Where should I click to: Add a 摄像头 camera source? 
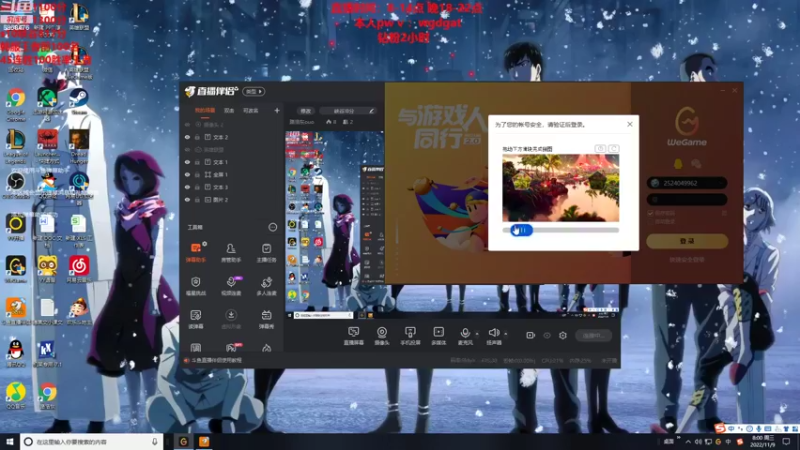382,336
